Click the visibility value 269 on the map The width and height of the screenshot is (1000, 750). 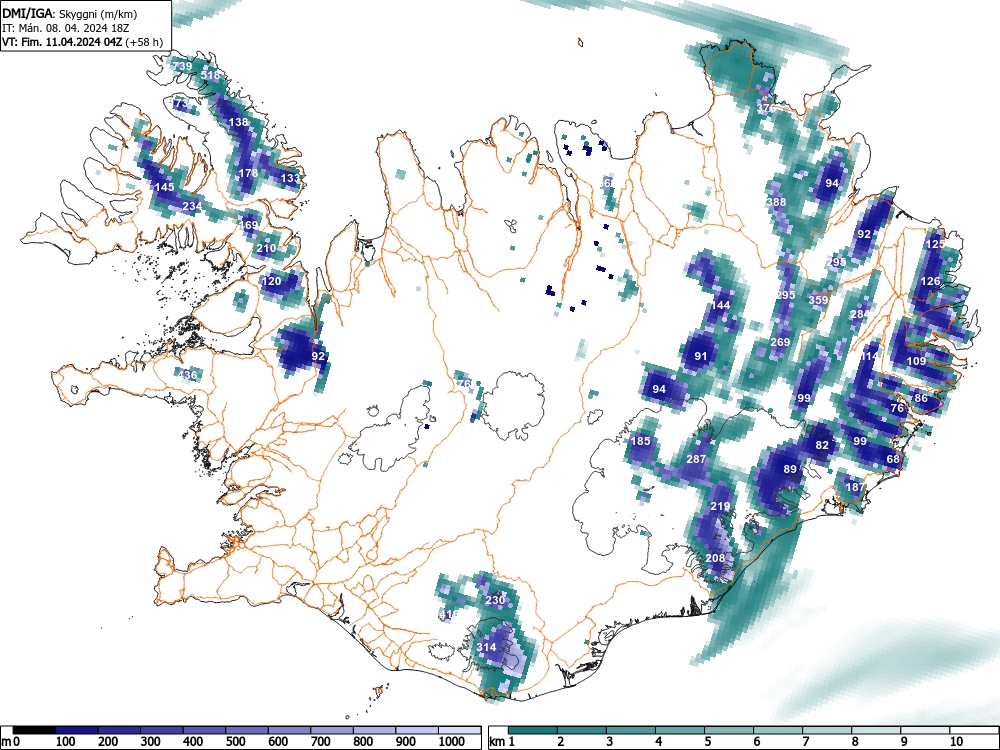click(781, 342)
